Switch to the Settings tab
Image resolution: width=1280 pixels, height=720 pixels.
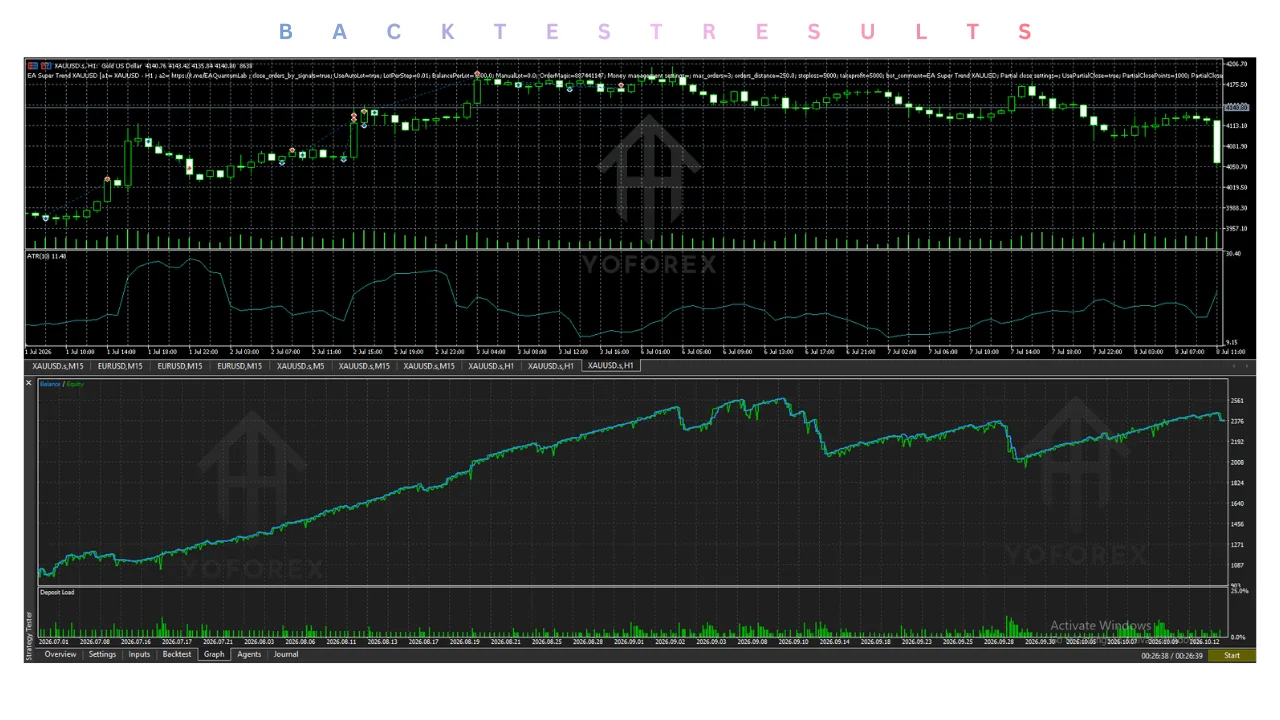[x=102, y=655]
